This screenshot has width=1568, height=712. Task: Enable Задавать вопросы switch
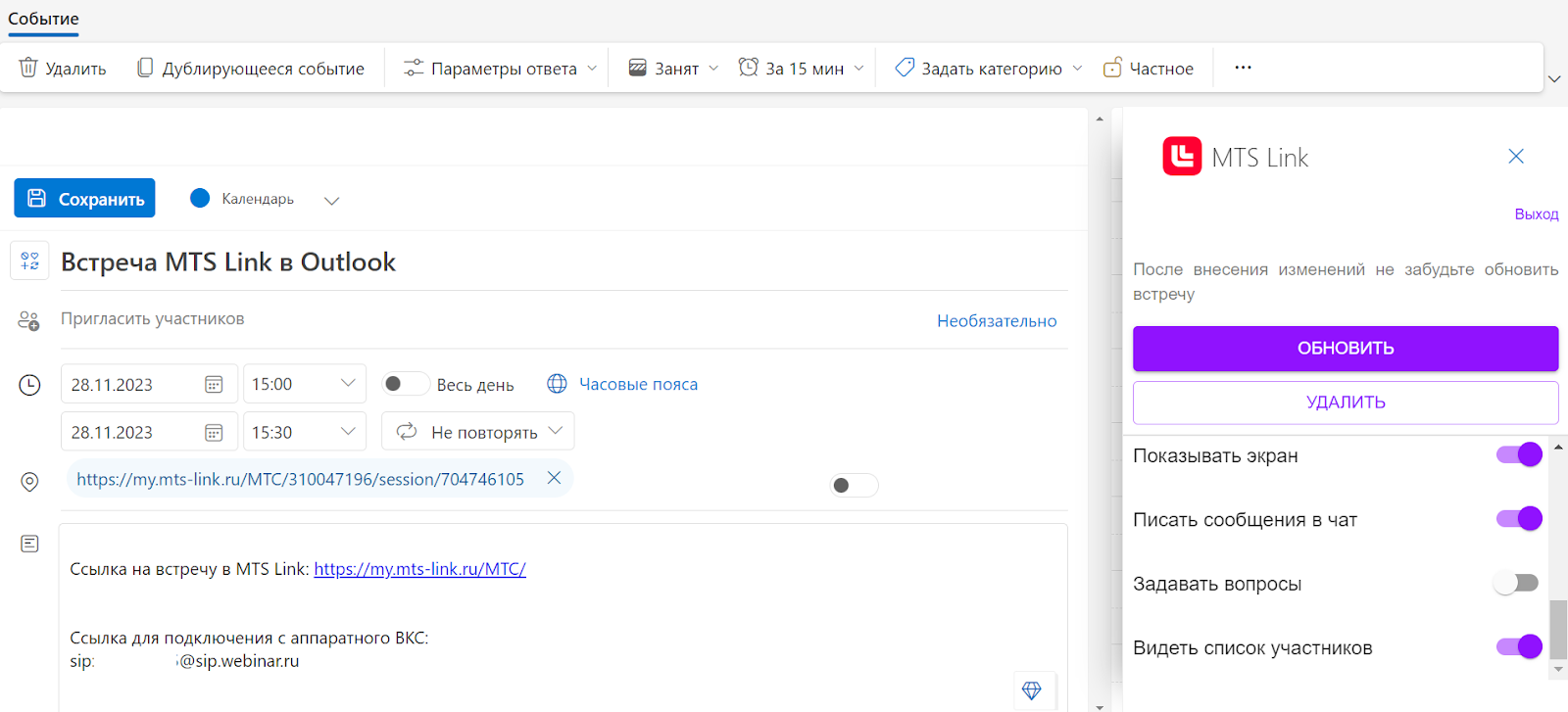[x=1516, y=584]
